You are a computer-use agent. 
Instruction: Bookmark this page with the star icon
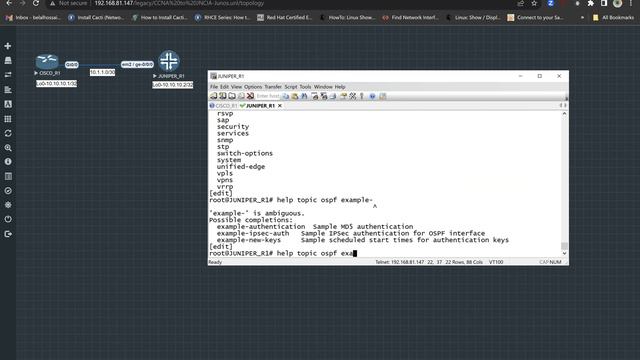[534, 3]
